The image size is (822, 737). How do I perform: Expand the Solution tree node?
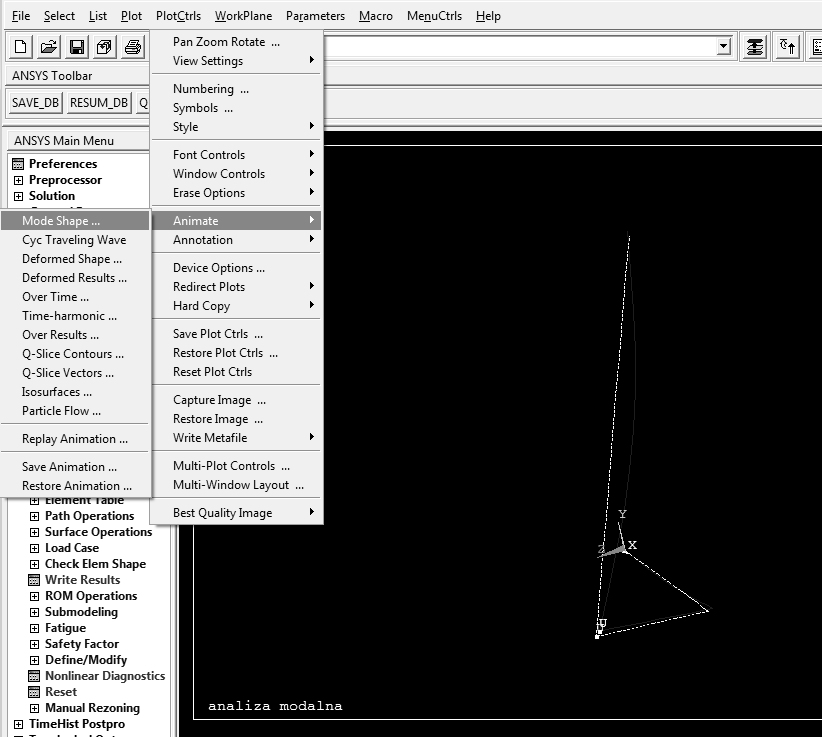pyautogui.click(x=18, y=196)
